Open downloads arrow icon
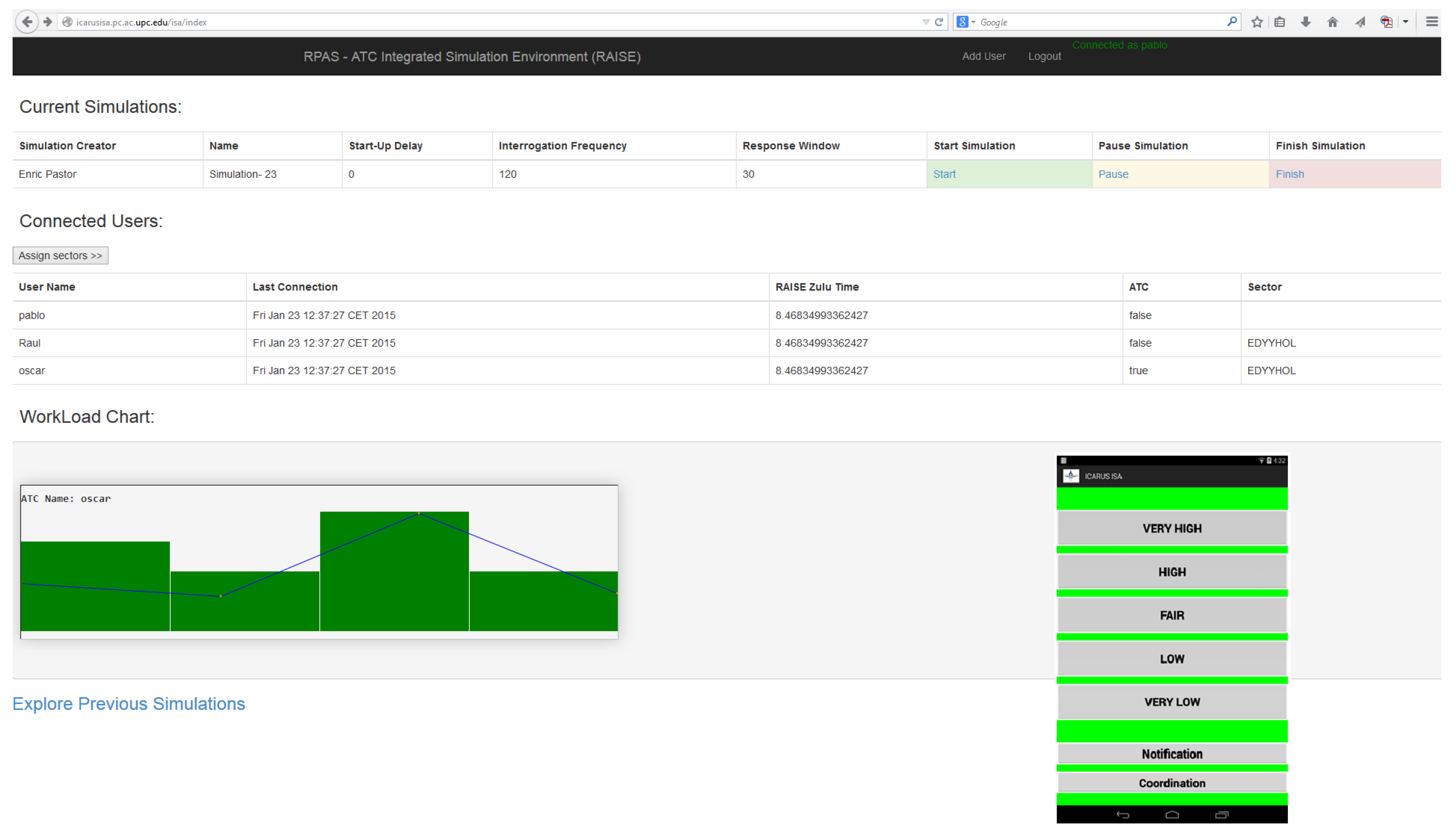Image resolution: width=1456 pixels, height=833 pixels. (x=1306, y=22)
